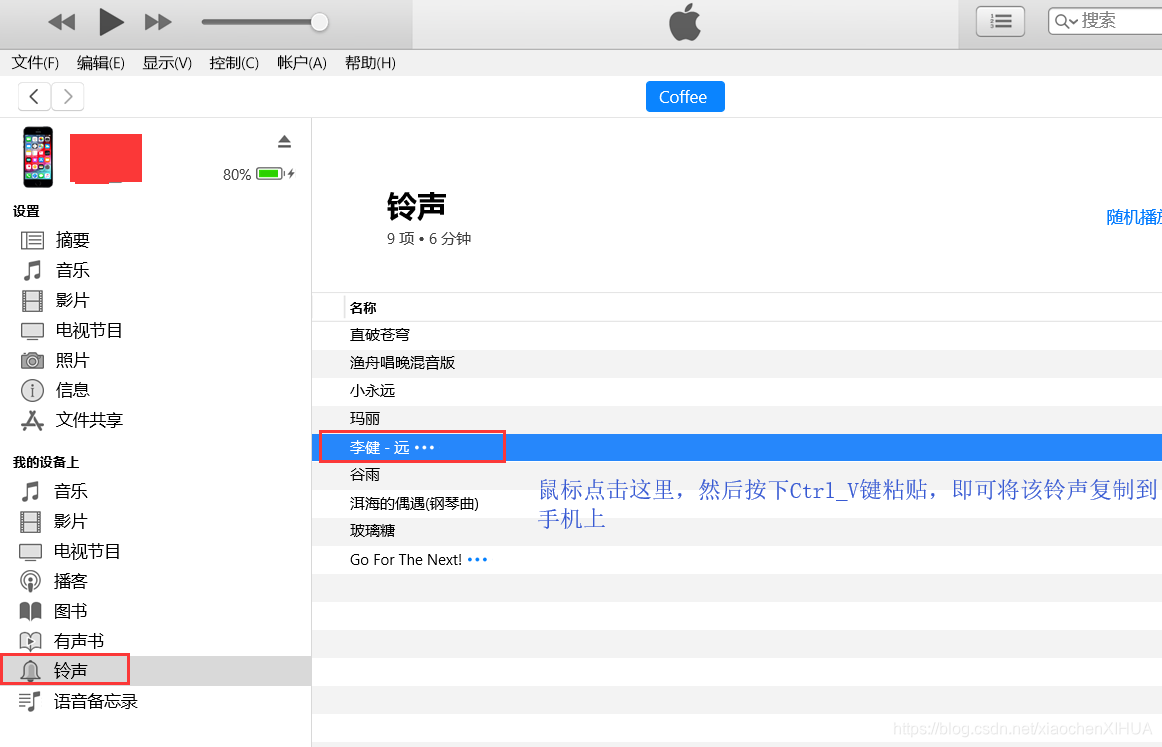The width and height of the screenshot is (1162, 747).
Task: Select 语音备忘录 voice memos
Action: click(x=96, y=701)
